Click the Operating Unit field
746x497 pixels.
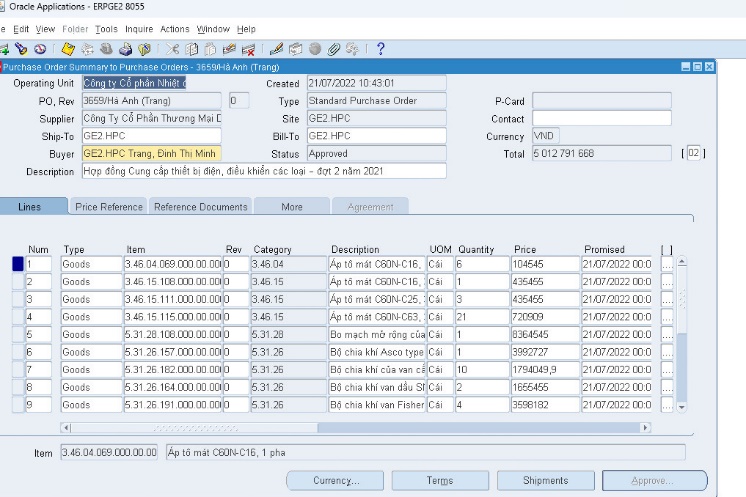click(x=134, y=83)
